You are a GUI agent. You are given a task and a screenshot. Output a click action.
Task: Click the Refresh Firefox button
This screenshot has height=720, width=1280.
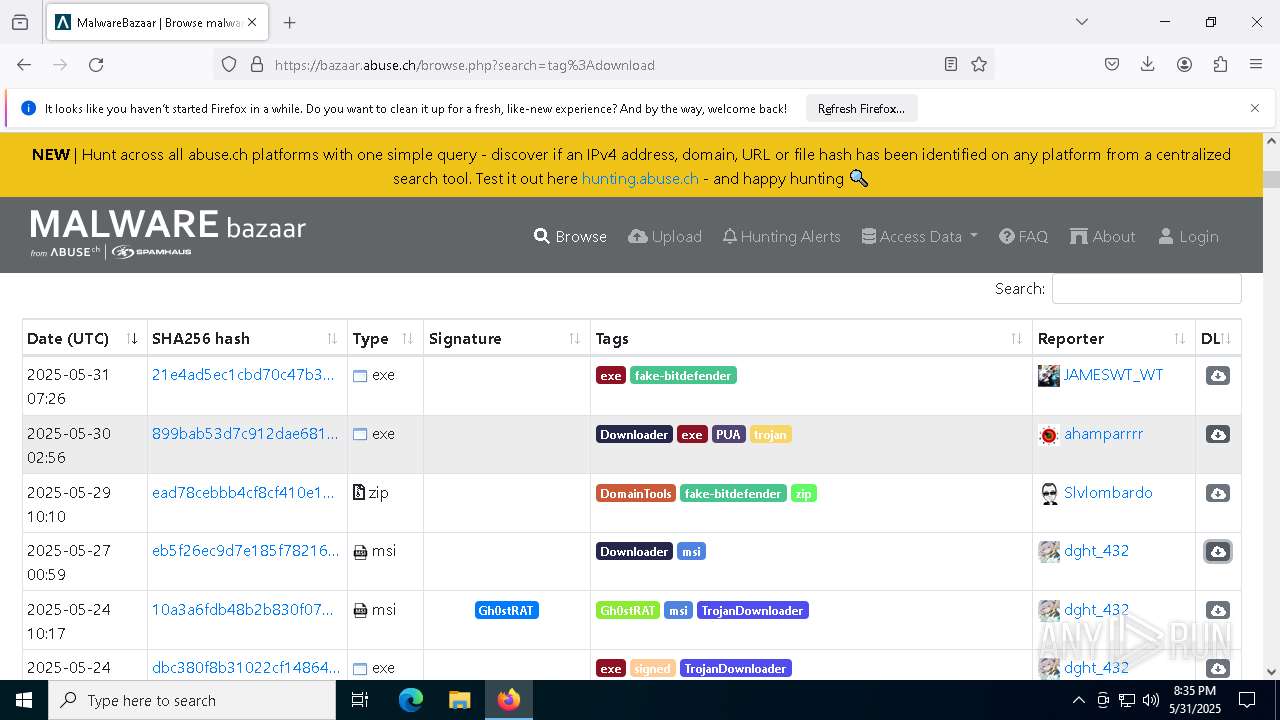[x=861, y=109]
